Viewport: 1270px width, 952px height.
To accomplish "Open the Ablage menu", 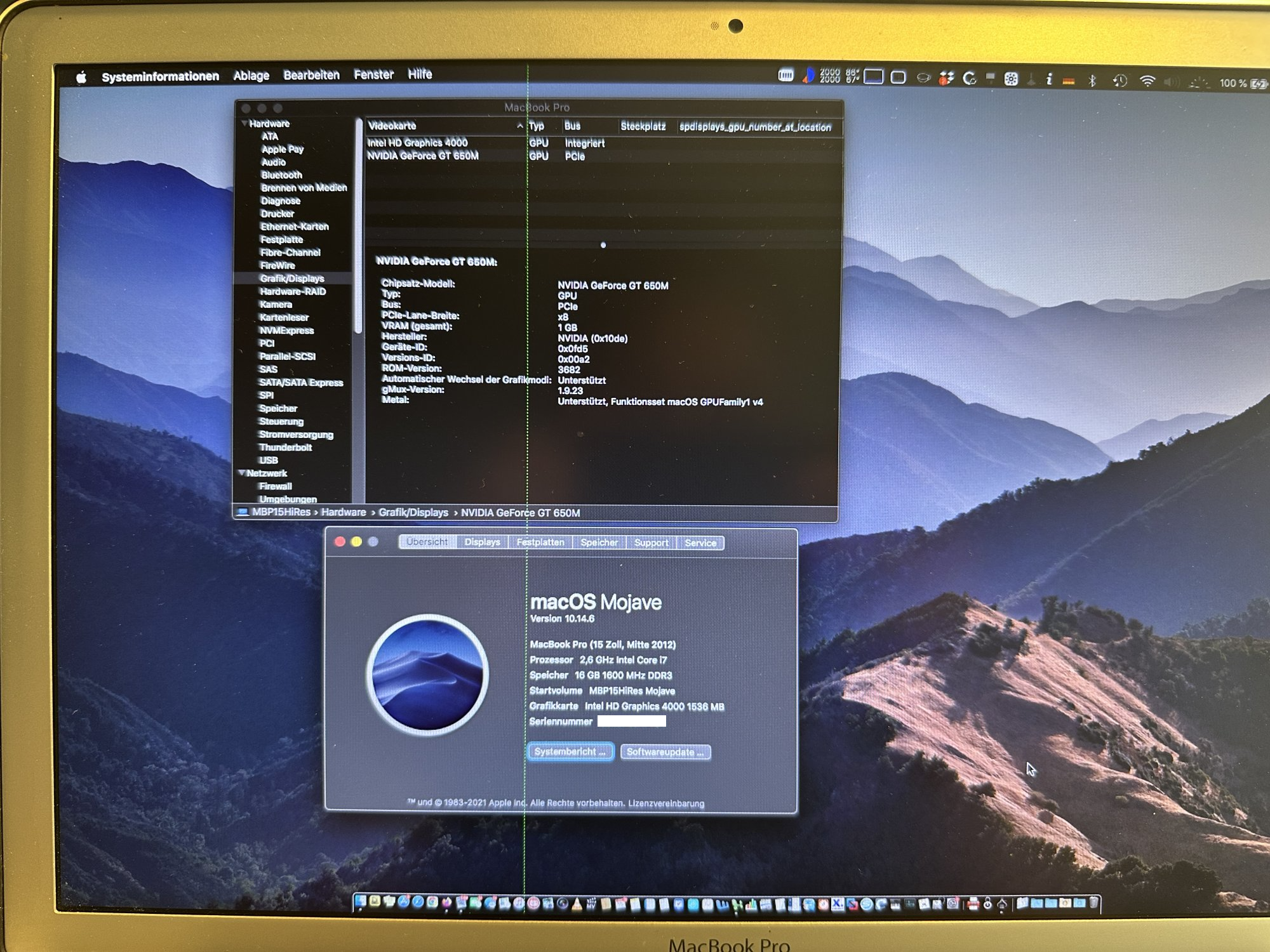I will (x=251, y=76).
